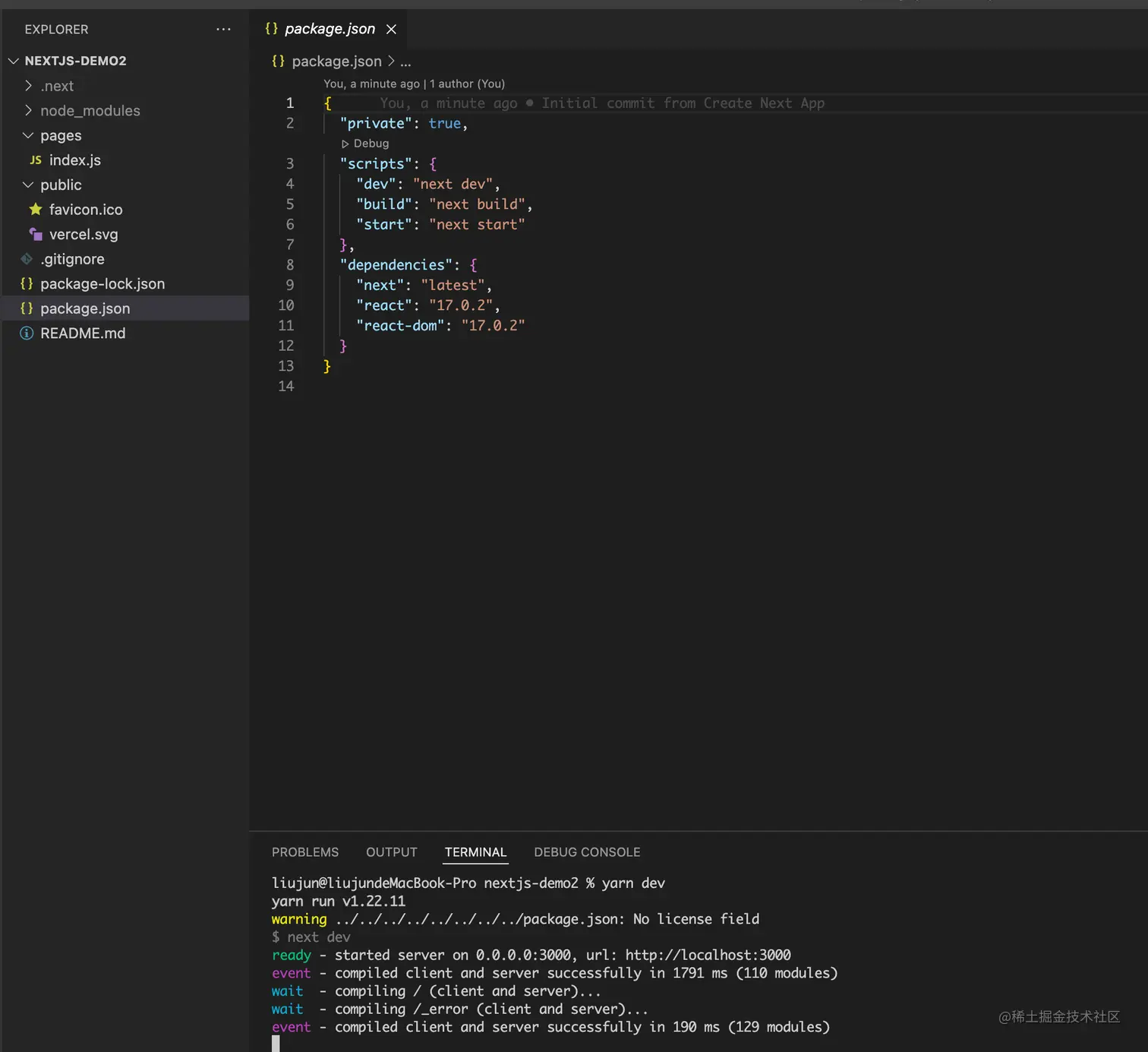Image resolution: width=1148 pixels, height=1052 pixels.
Task: Click the "yarn run v1.22.11" terminal line
Action: click(x=339, y=901)
